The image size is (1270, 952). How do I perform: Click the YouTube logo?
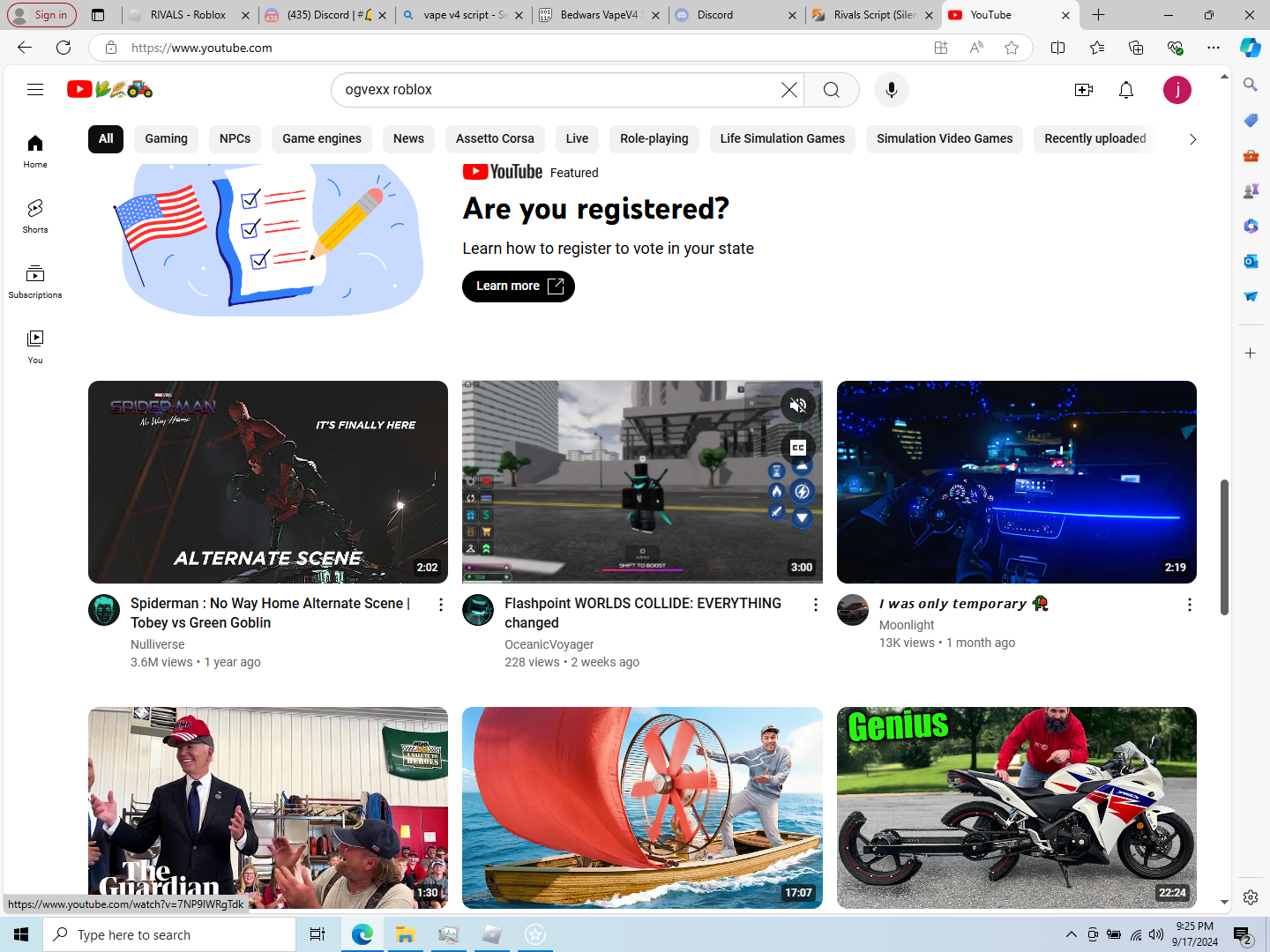pyautogui.click(x=109, y=89)
